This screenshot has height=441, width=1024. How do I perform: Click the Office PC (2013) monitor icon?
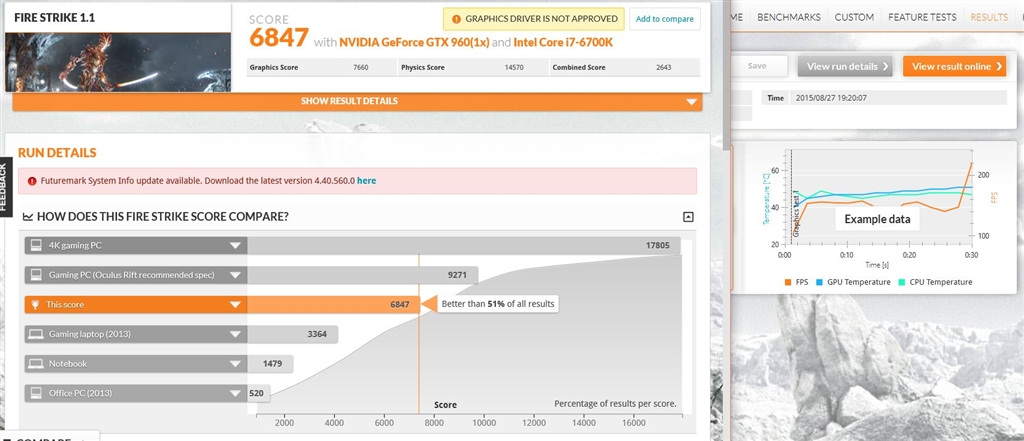tap(37, 393)
